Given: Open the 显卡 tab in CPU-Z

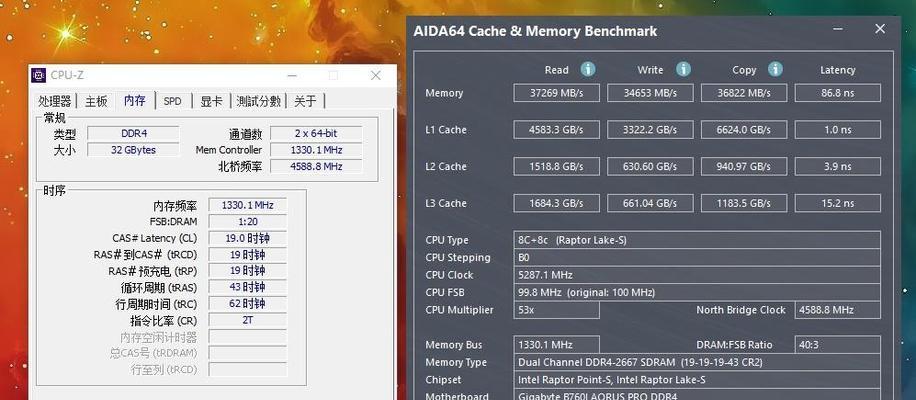Looking at the screenshot, I should (211, 101).
